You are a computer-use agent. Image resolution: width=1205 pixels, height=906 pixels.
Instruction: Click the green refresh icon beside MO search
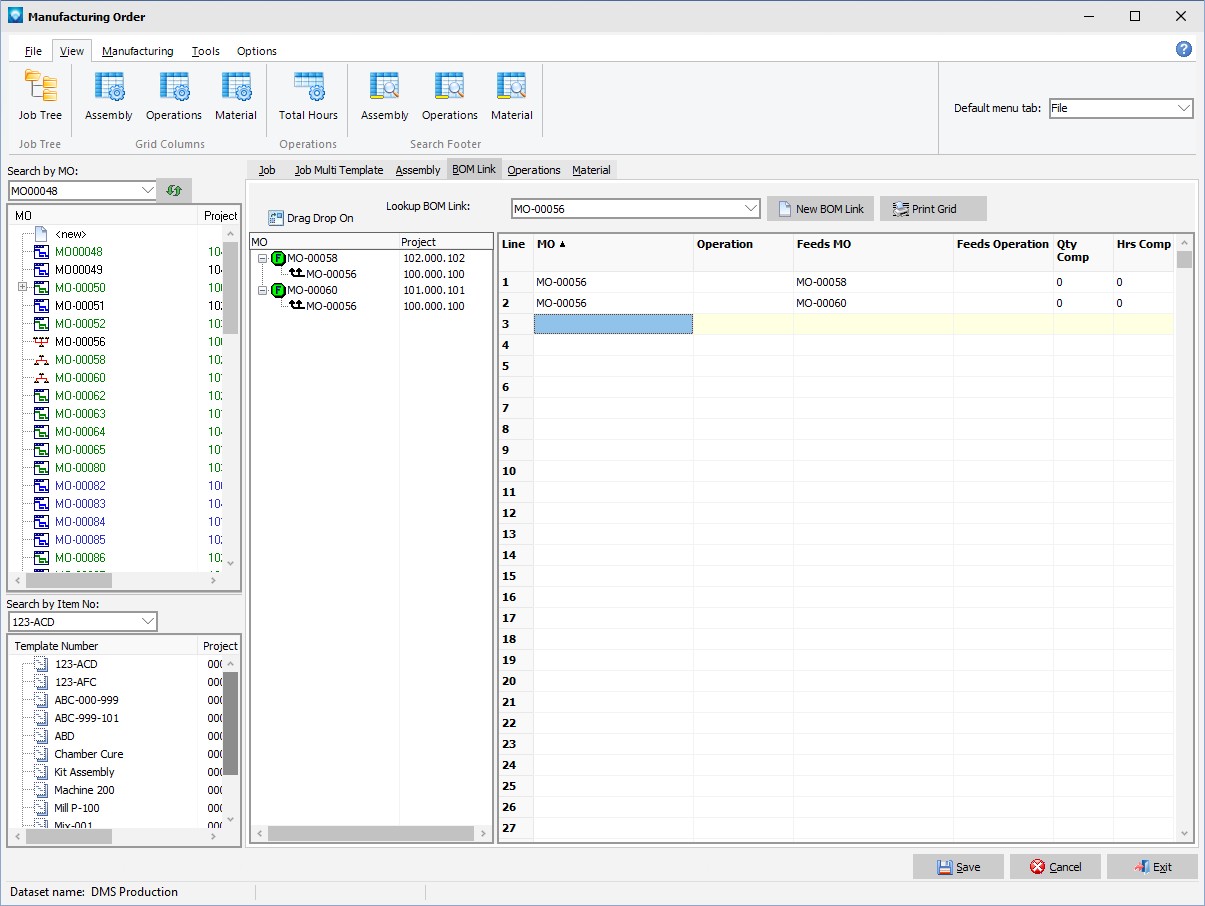pos(175,190)
